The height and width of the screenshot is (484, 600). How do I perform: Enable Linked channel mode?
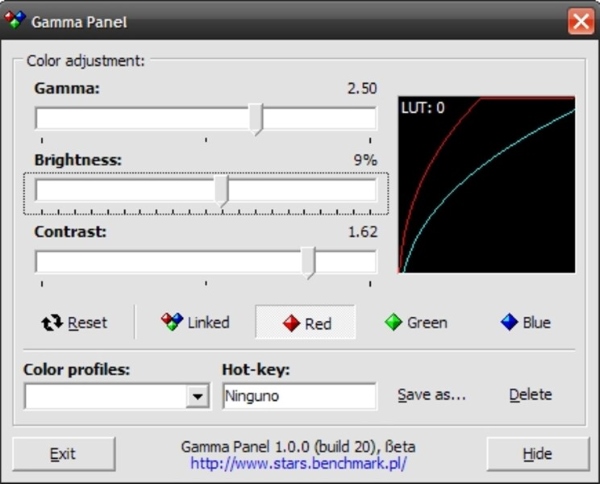point(196,323)
